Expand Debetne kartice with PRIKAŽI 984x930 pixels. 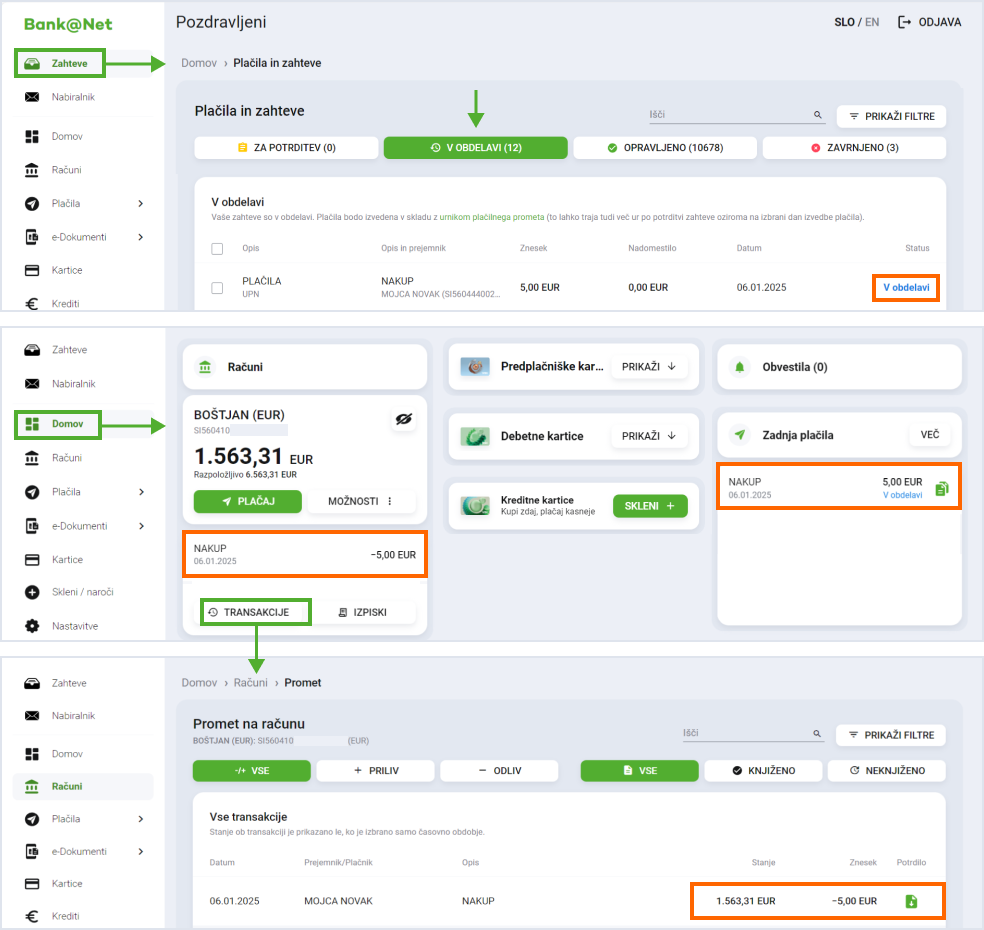pos(649,436)
